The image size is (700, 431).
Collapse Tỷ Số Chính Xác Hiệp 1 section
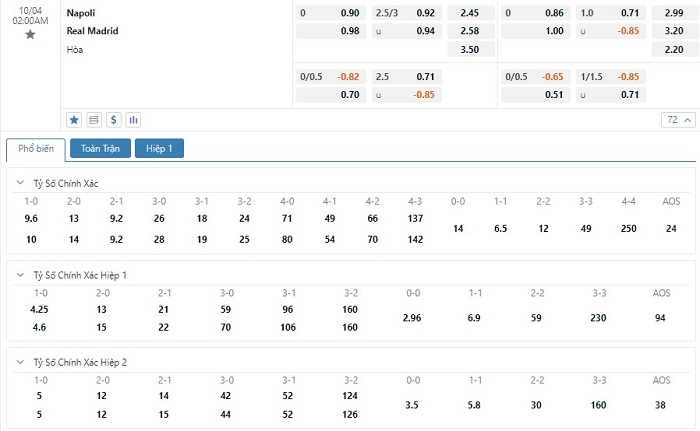point(22,274)
